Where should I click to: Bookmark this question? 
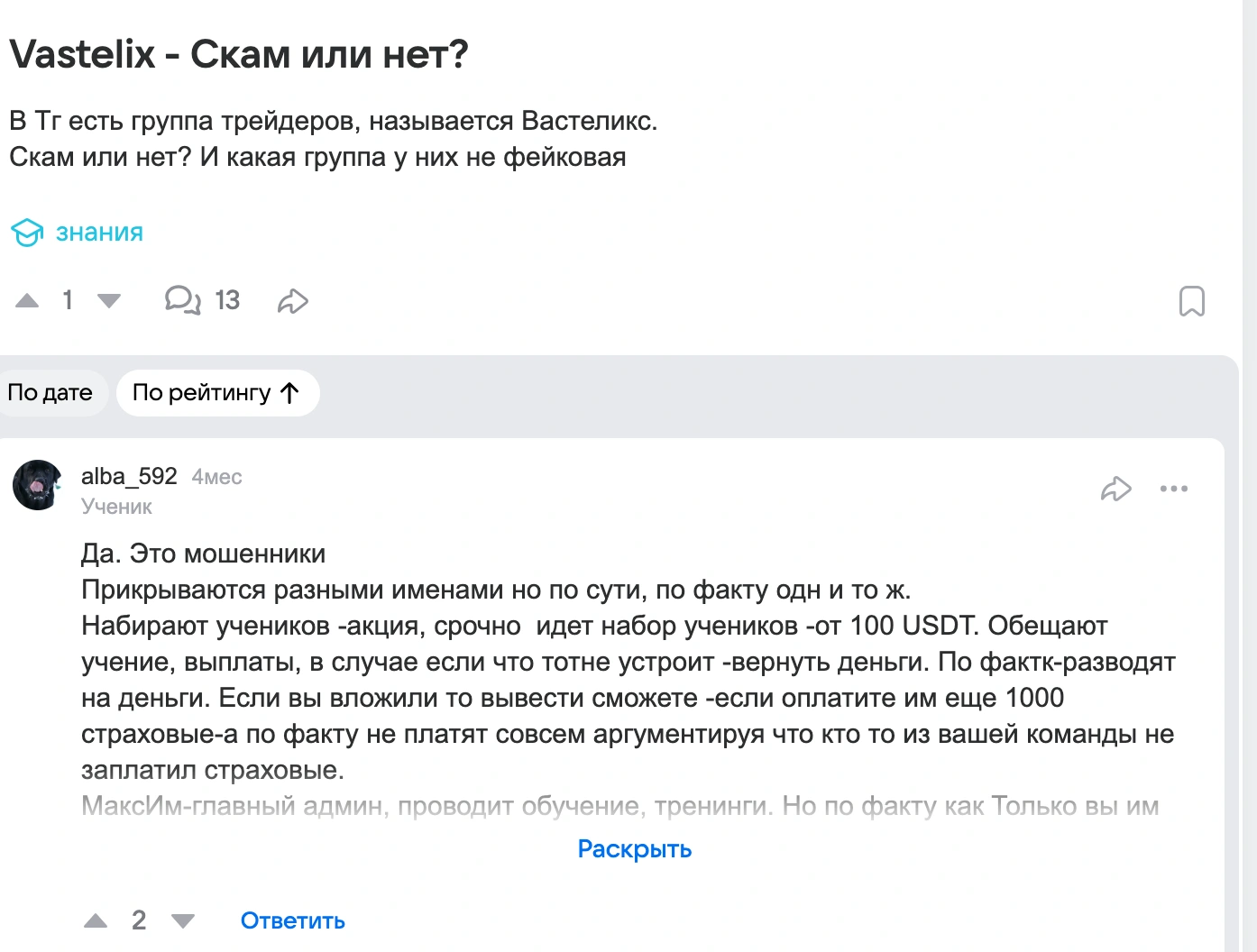tap(1191, 301)
